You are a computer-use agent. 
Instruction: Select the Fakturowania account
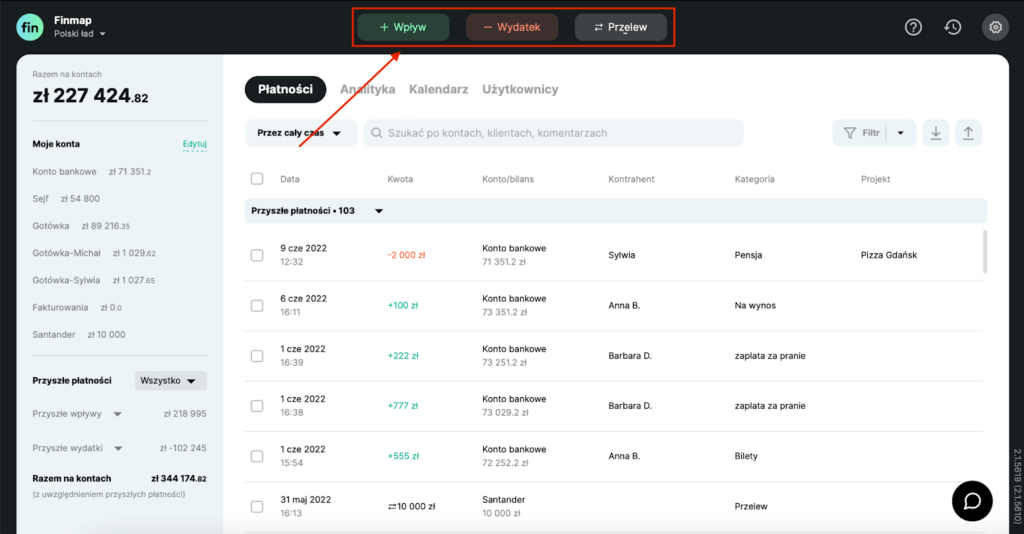tap(77, 307)
